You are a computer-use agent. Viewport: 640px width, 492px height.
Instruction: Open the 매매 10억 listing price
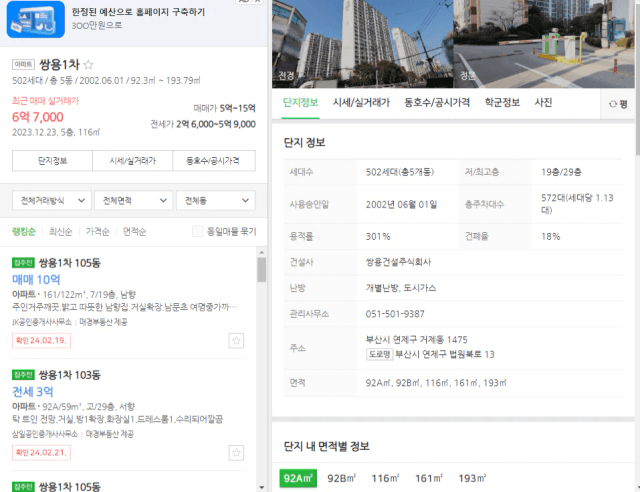coord(36,280)
